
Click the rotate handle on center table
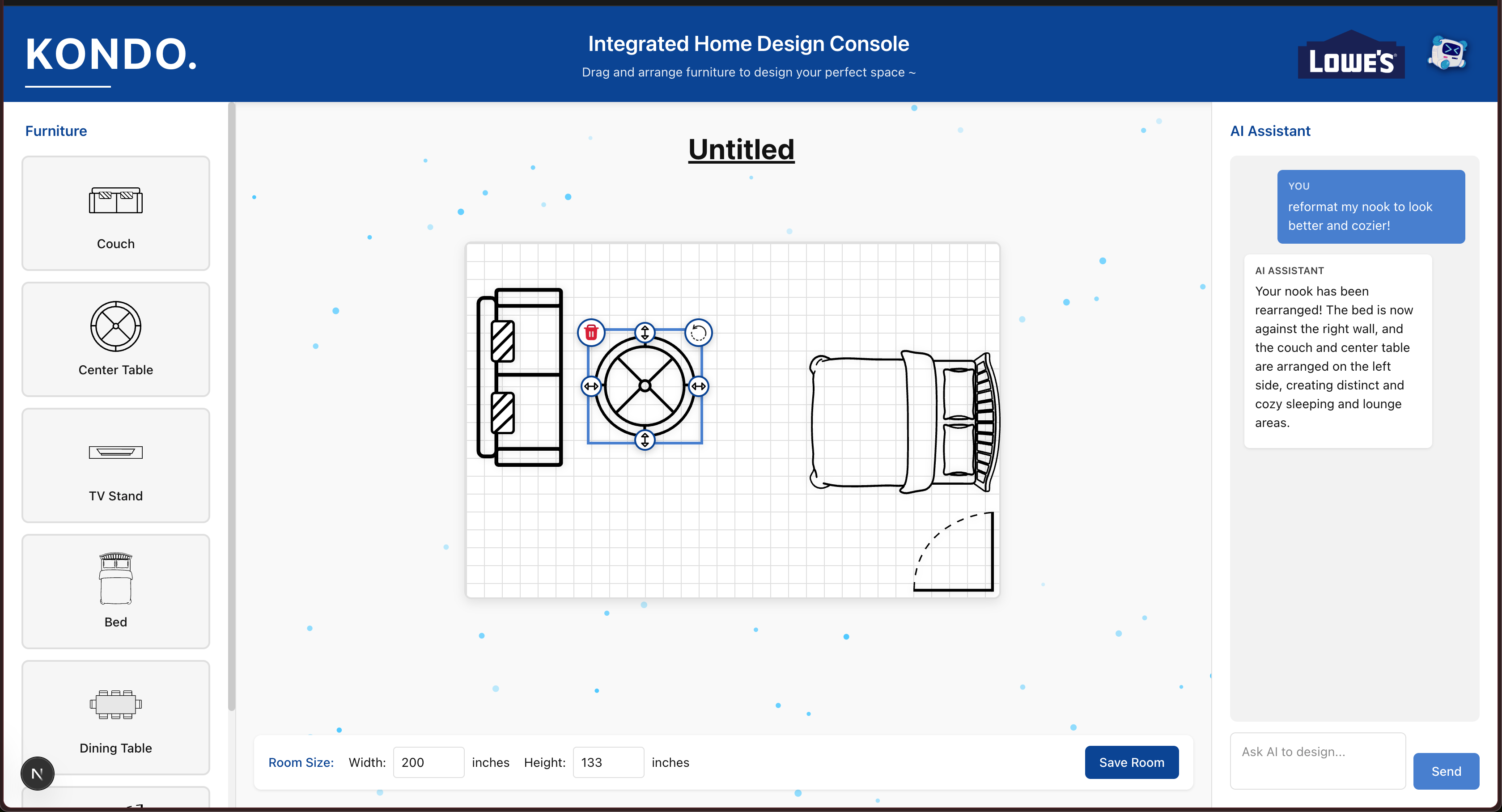pyautogui.click(x=698, y=332)
